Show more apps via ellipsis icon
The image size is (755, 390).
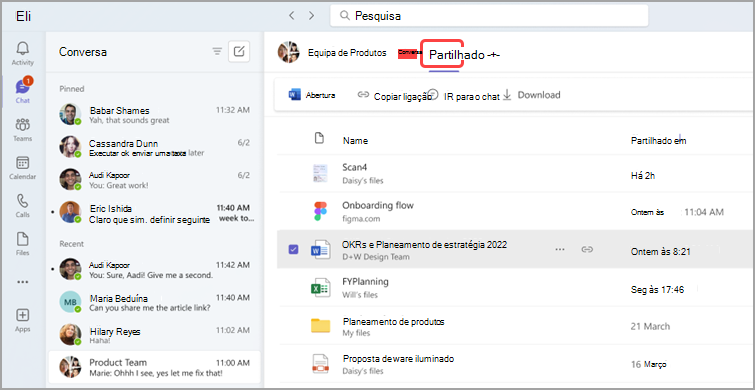[23, 282]
